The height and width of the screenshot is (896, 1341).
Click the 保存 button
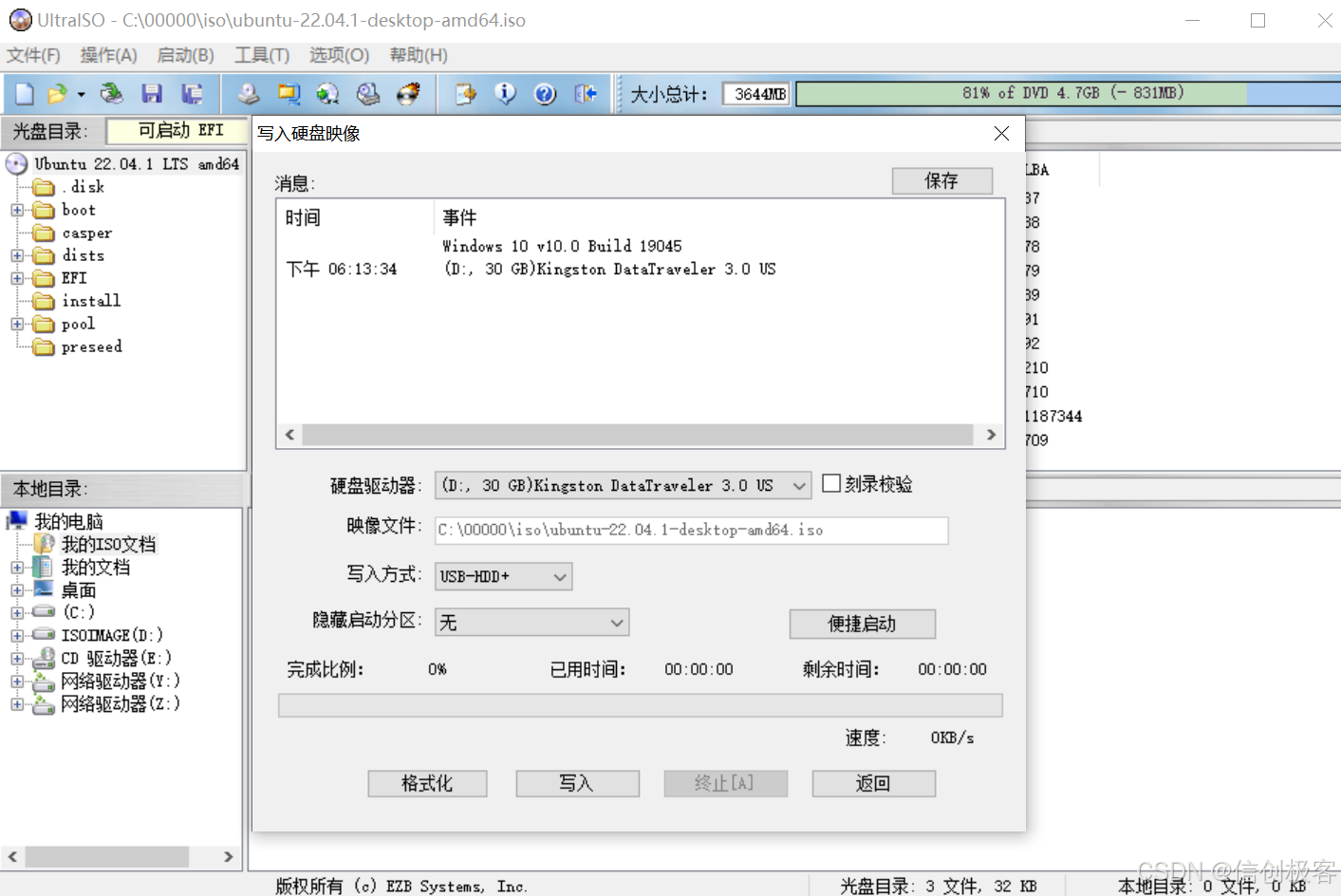942,180
